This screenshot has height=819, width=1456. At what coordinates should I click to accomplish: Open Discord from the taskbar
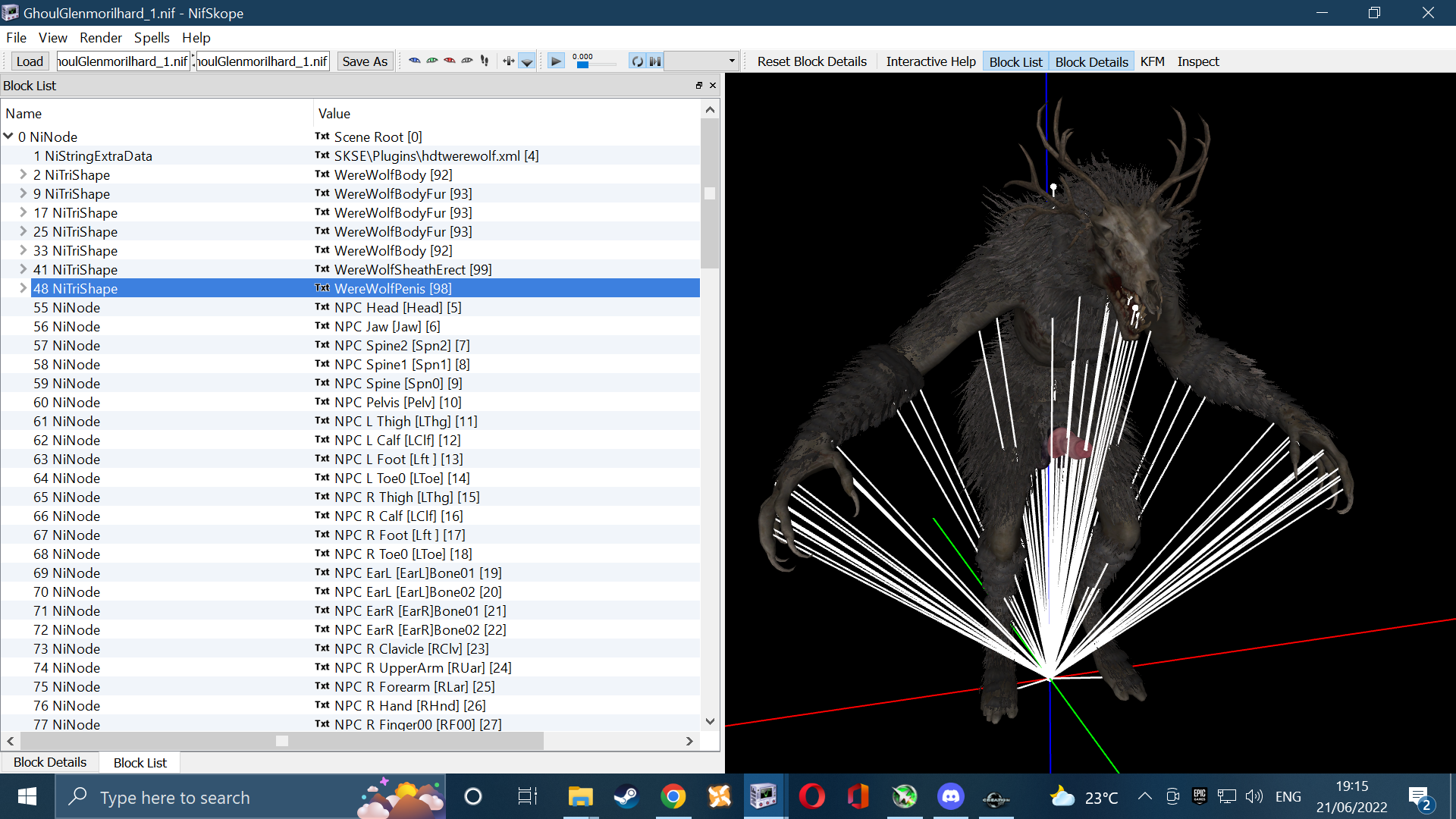tap(950, 797)
